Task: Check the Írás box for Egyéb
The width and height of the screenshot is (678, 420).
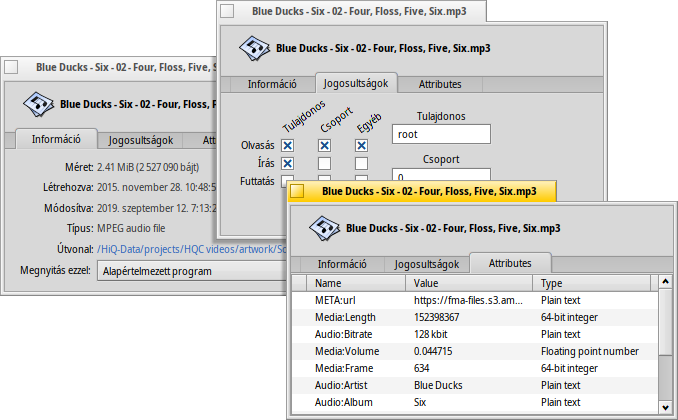Action: (361, 164)
